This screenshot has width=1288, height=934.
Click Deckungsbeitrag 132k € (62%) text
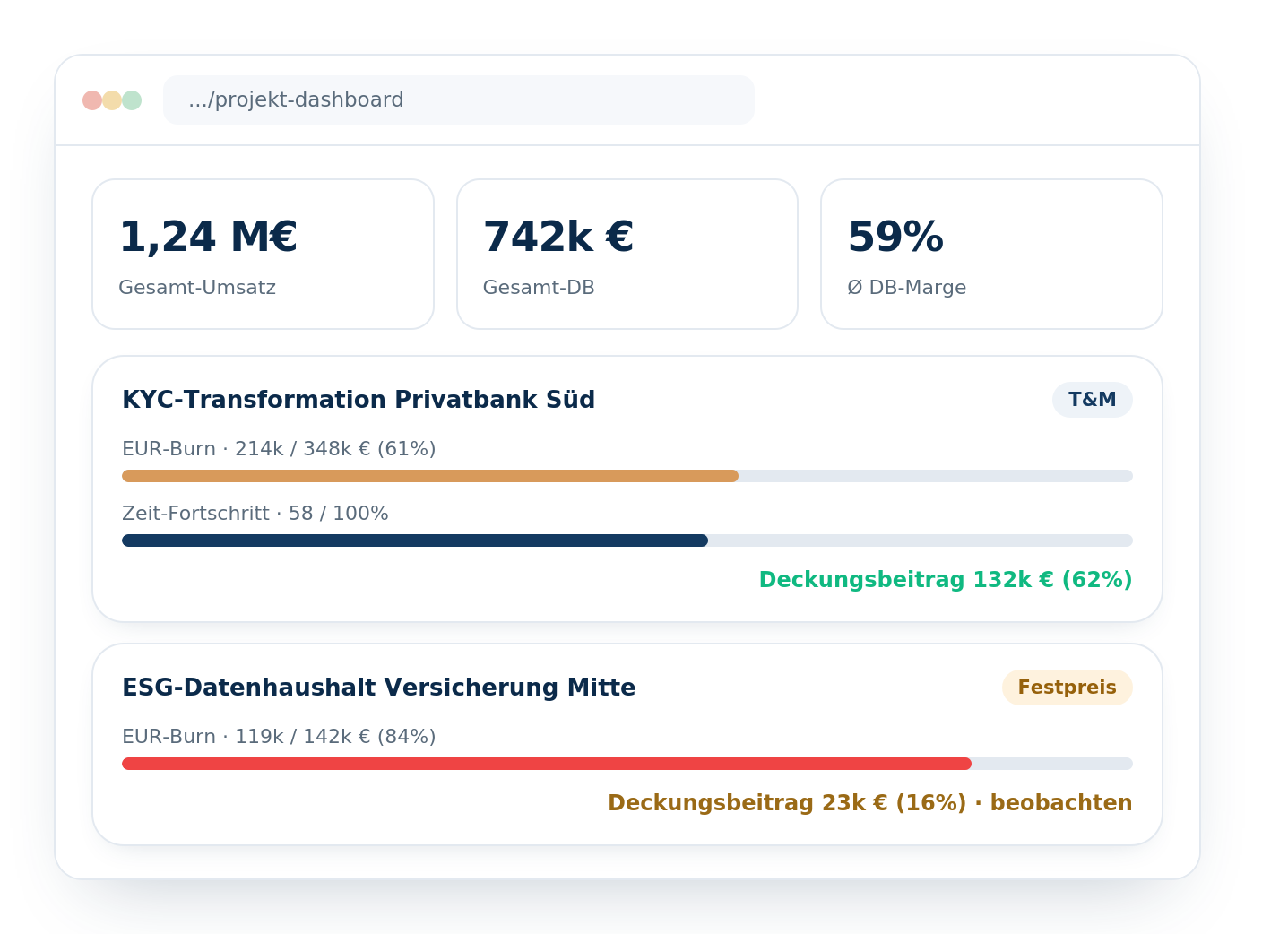coord(946,580)
